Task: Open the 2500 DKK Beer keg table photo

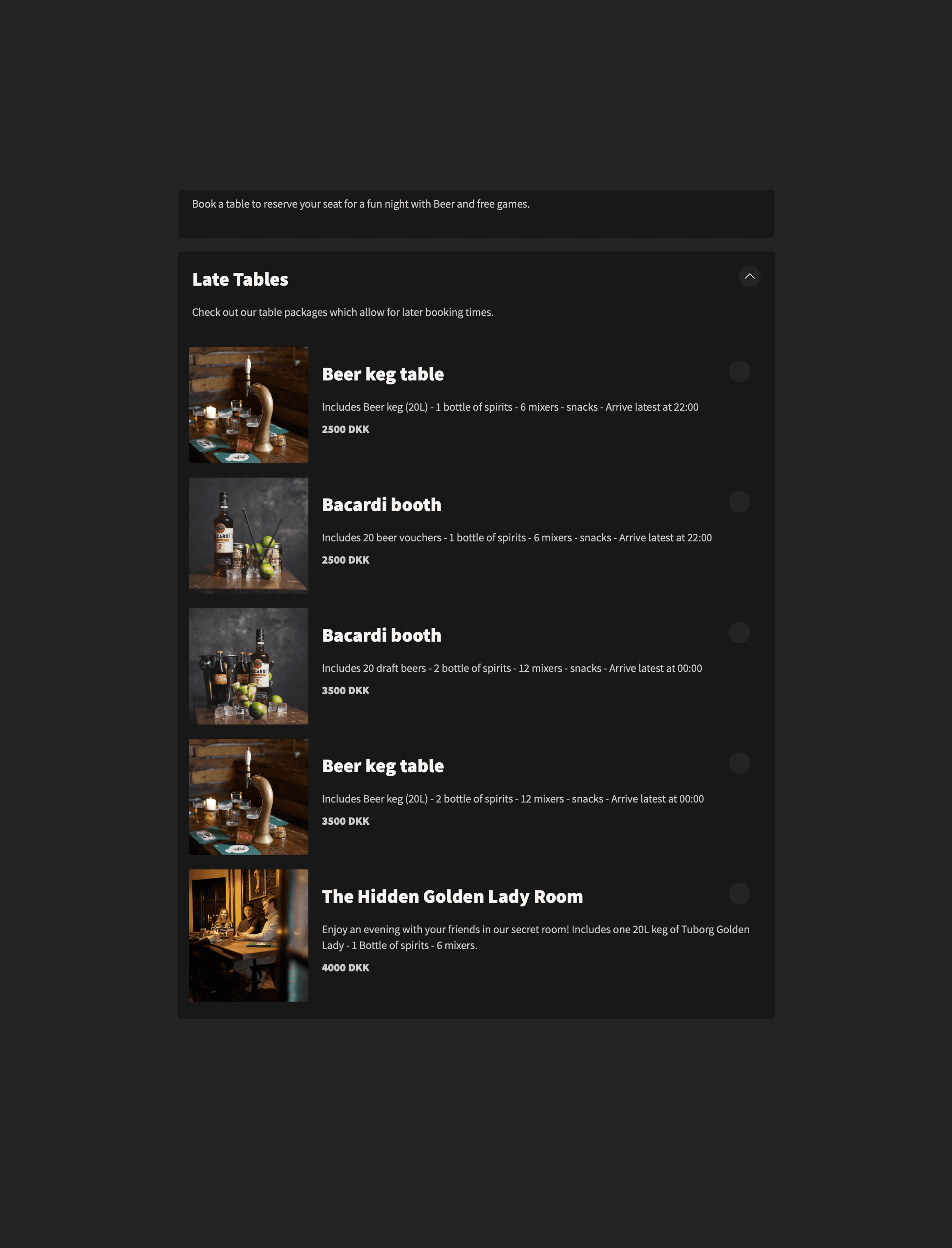Action: 248,405
